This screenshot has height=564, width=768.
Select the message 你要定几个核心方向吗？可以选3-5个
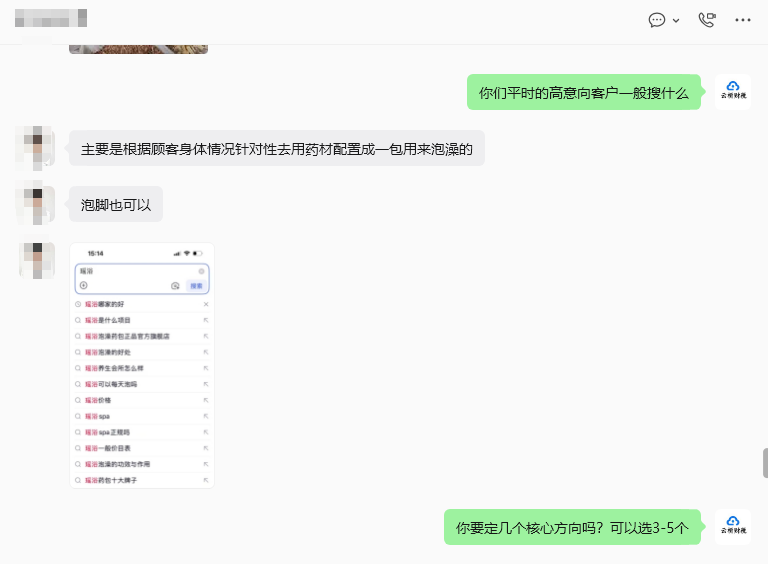[x=573, y=527]
